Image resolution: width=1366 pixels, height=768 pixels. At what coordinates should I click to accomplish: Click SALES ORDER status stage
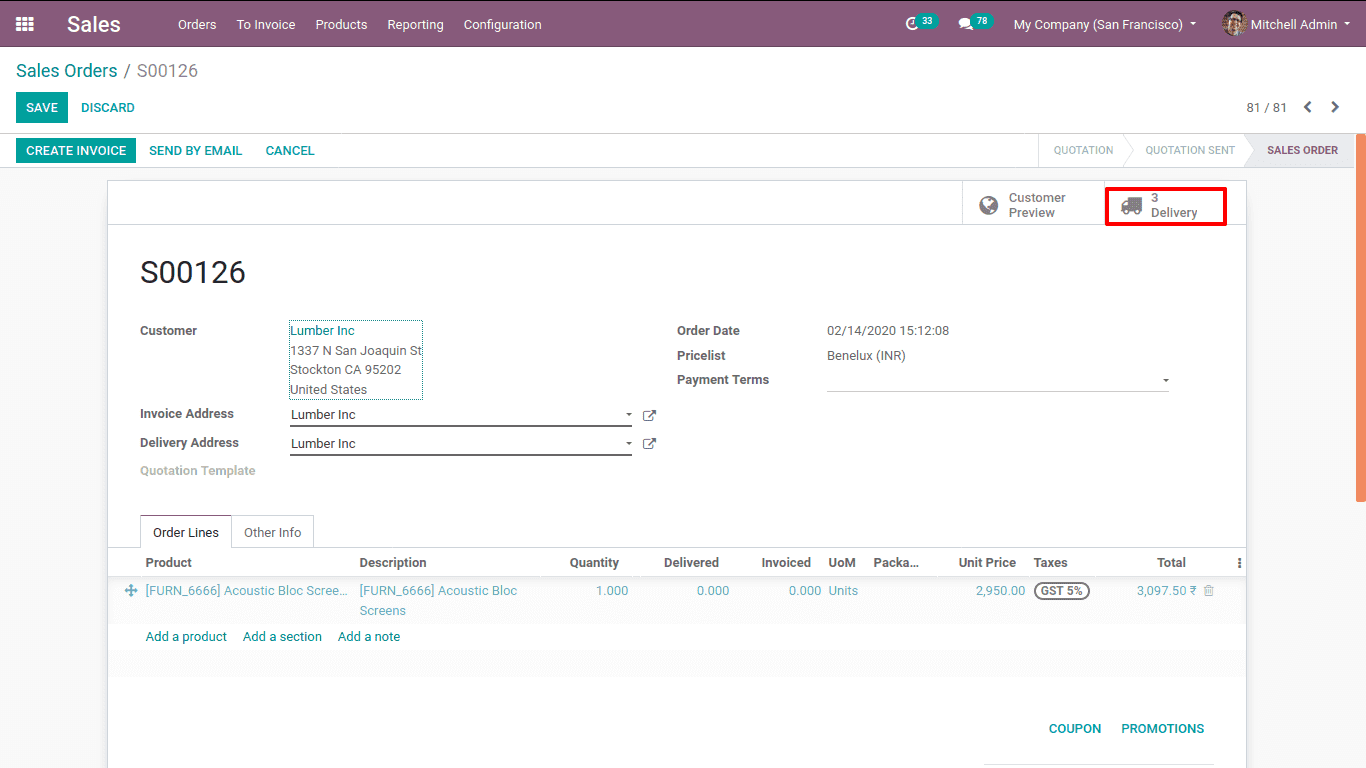pos(1302,151)
